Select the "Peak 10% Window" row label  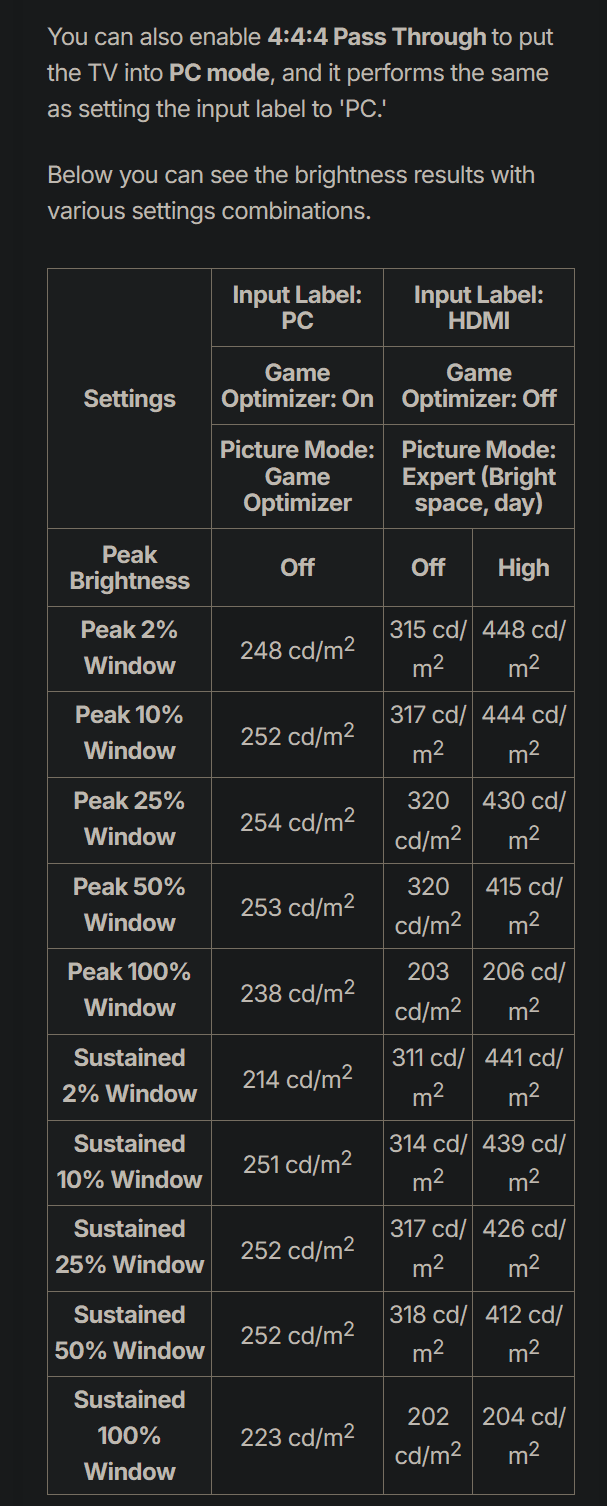(129, 734)
